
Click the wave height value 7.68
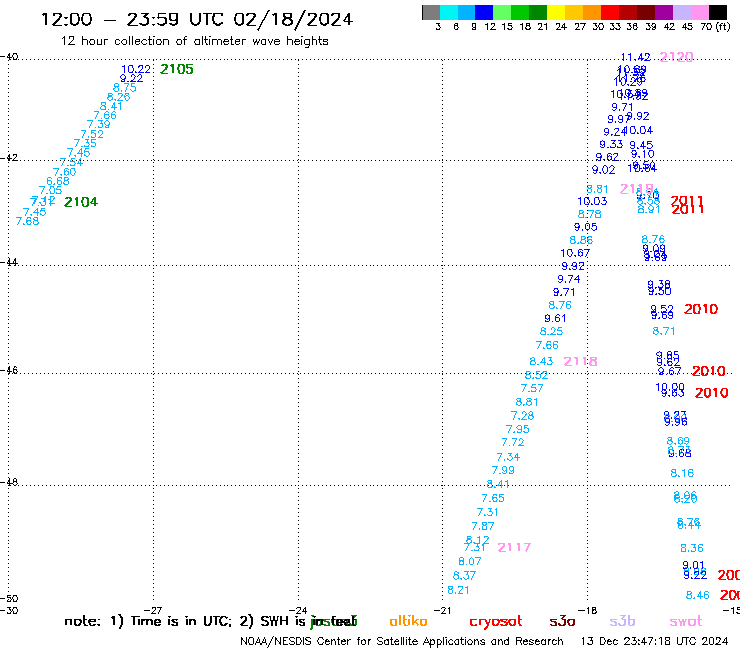(27, 221)
